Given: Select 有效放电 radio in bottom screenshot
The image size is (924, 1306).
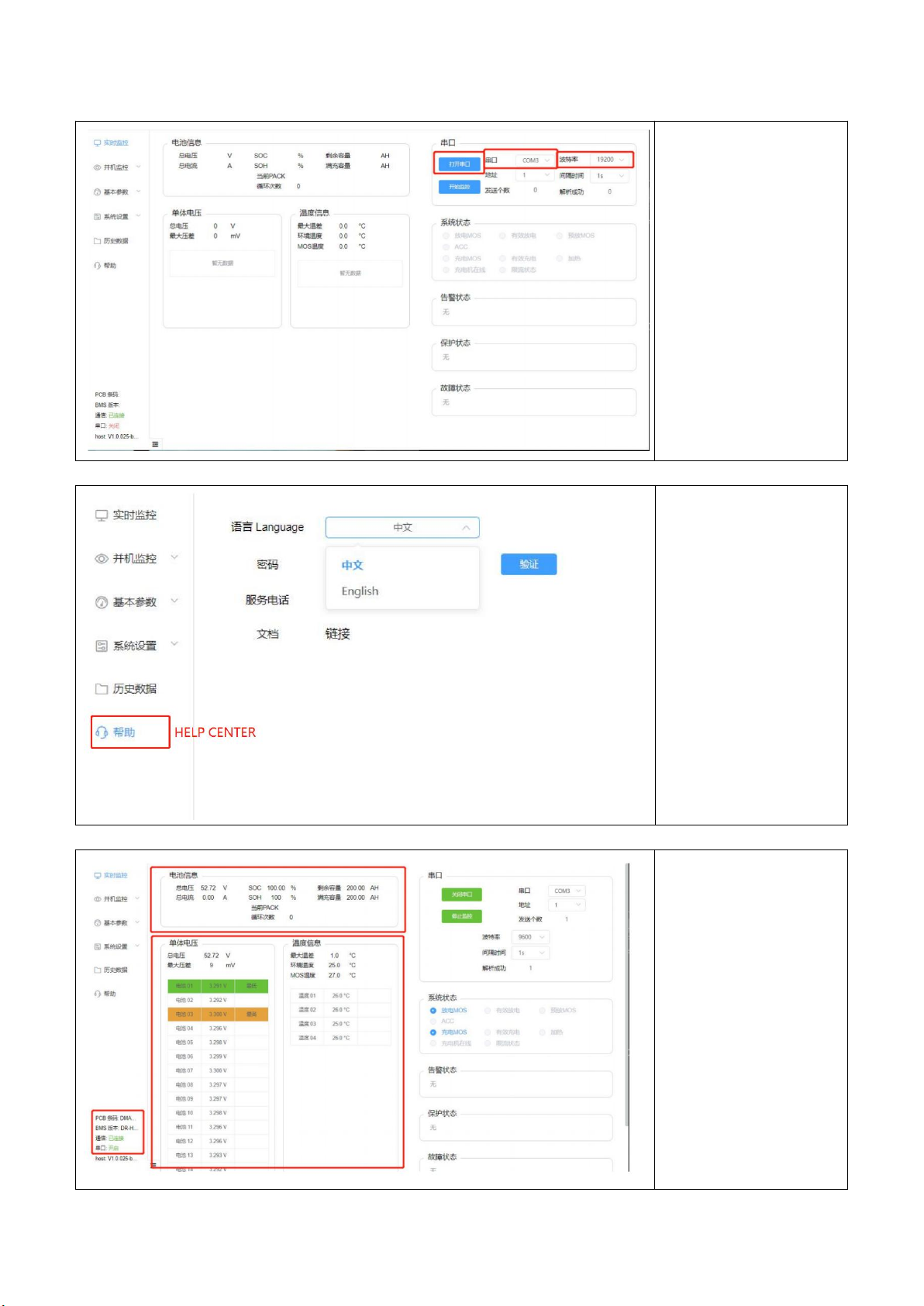Looking at the screenshot, I should point(488,1011).
